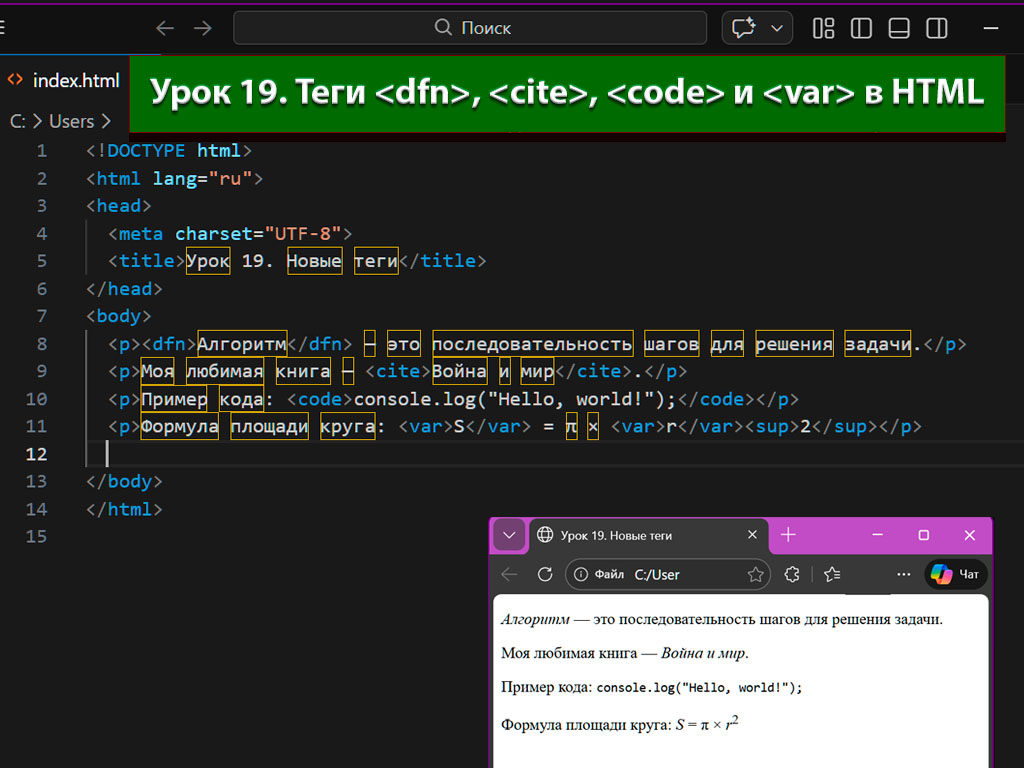Switch to the Урок 19. Новые теги tab
Viewport: 1024px width, 768px height.
(640, 535)
